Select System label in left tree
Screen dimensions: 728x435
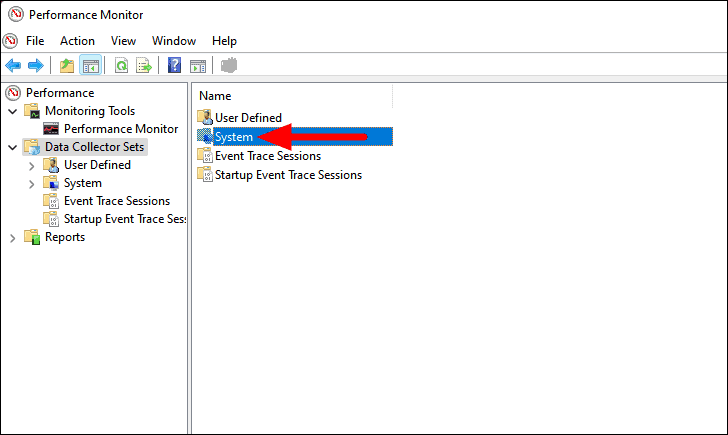coord(83,183)
